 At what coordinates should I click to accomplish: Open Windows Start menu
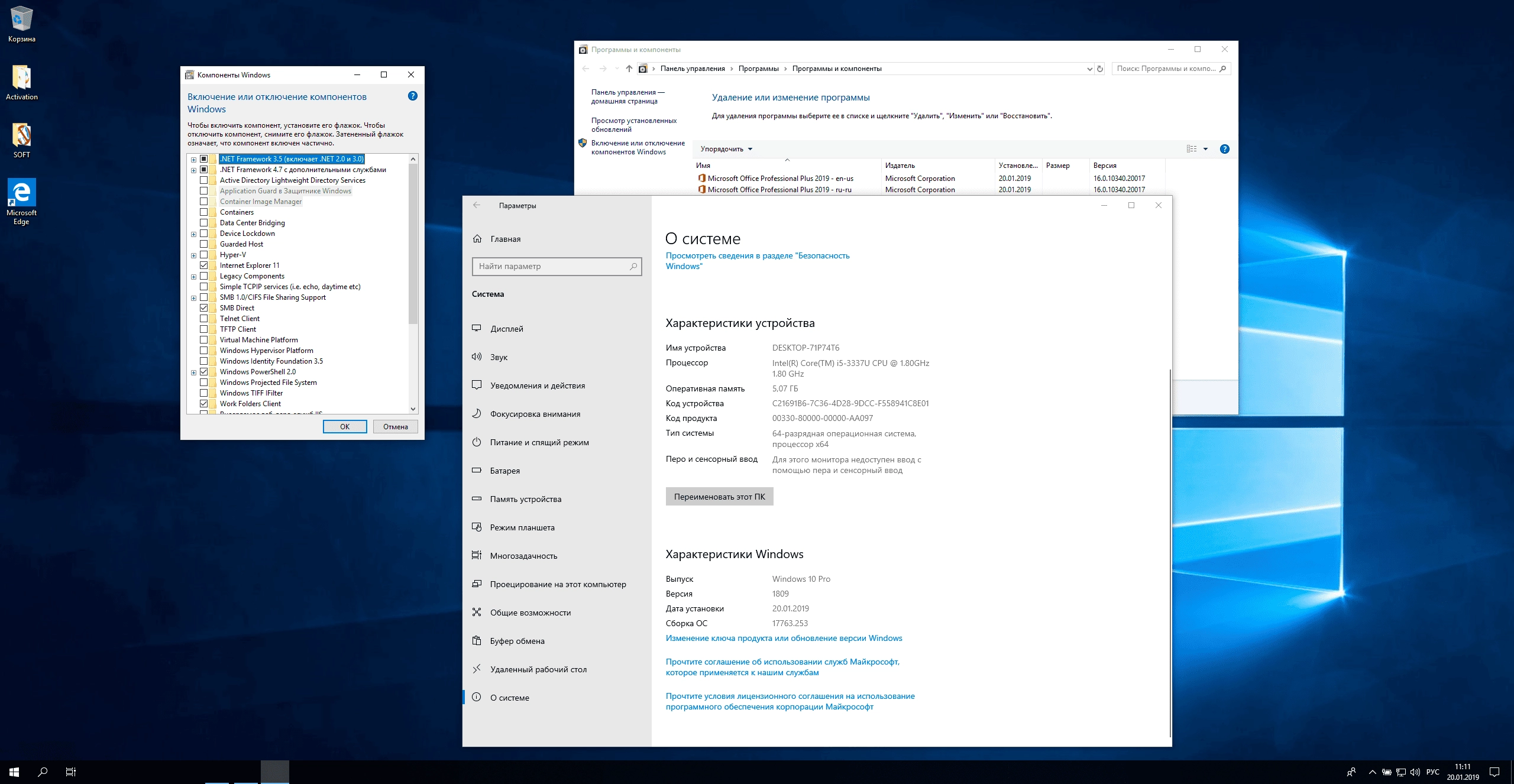(x=14, y=772)
